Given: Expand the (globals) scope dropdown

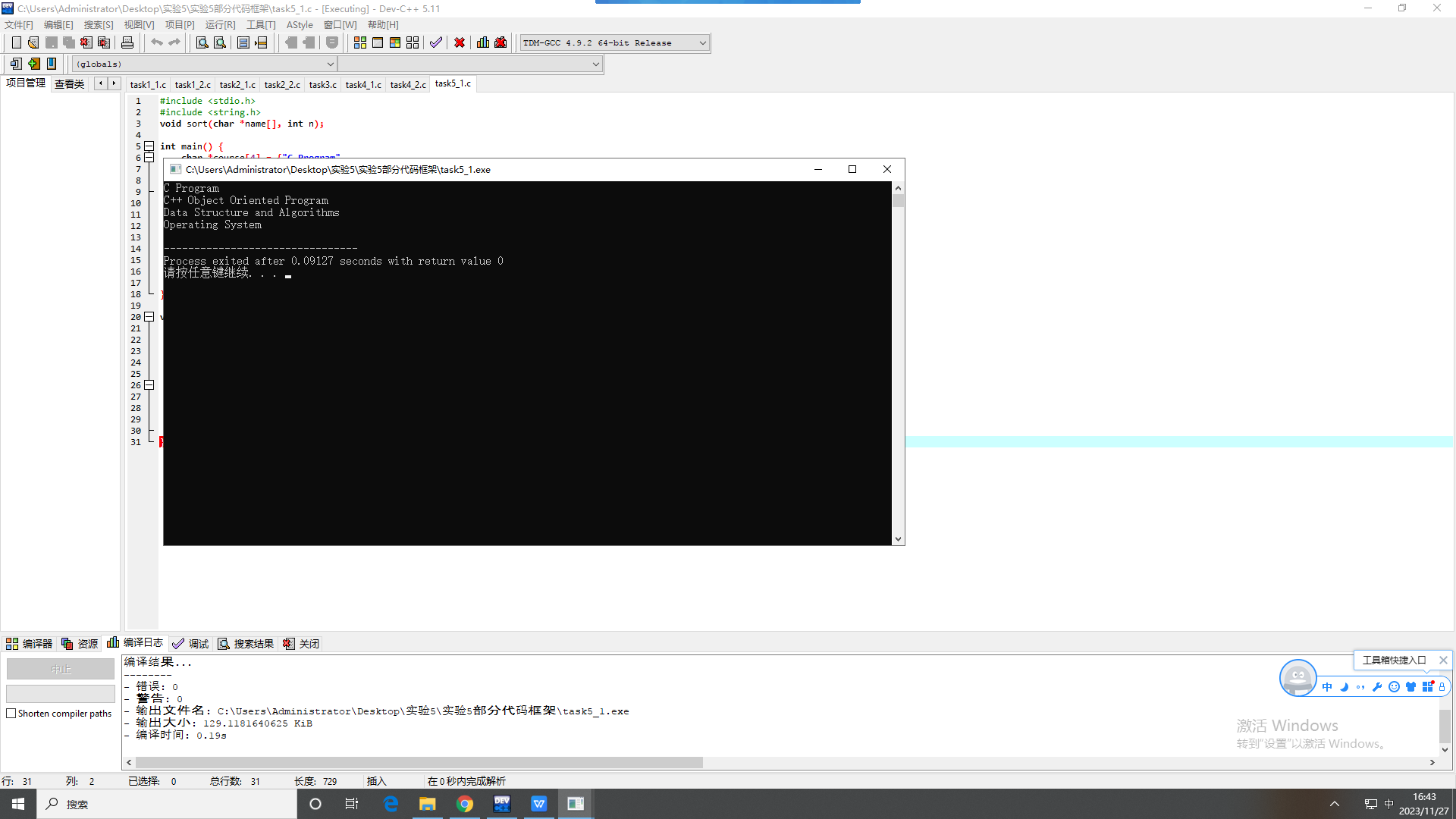Looking at the screenshot, I should [330, 64].
